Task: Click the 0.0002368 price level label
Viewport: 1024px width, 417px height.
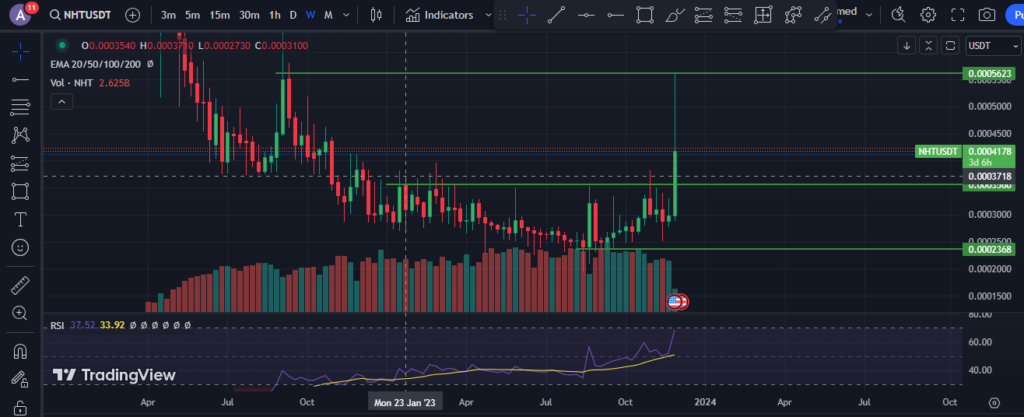Action: [990, 249]
